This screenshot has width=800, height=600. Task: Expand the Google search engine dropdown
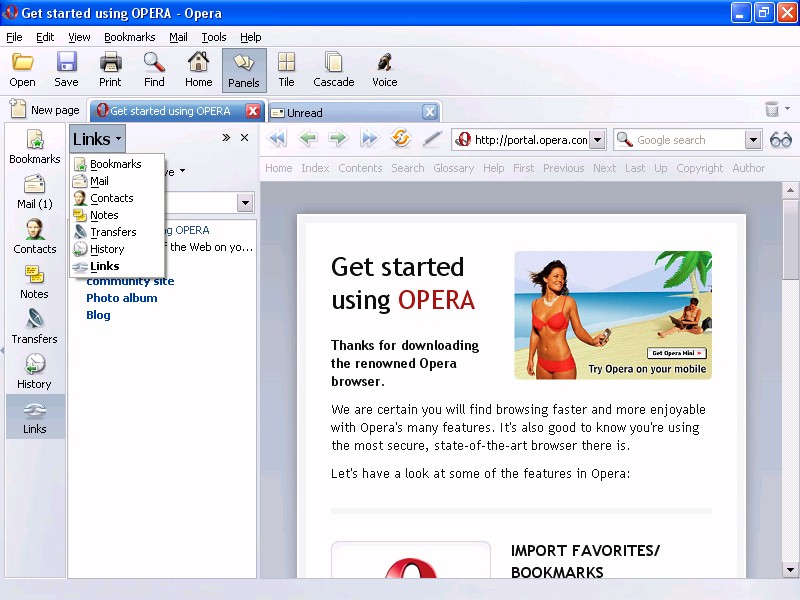753,140
